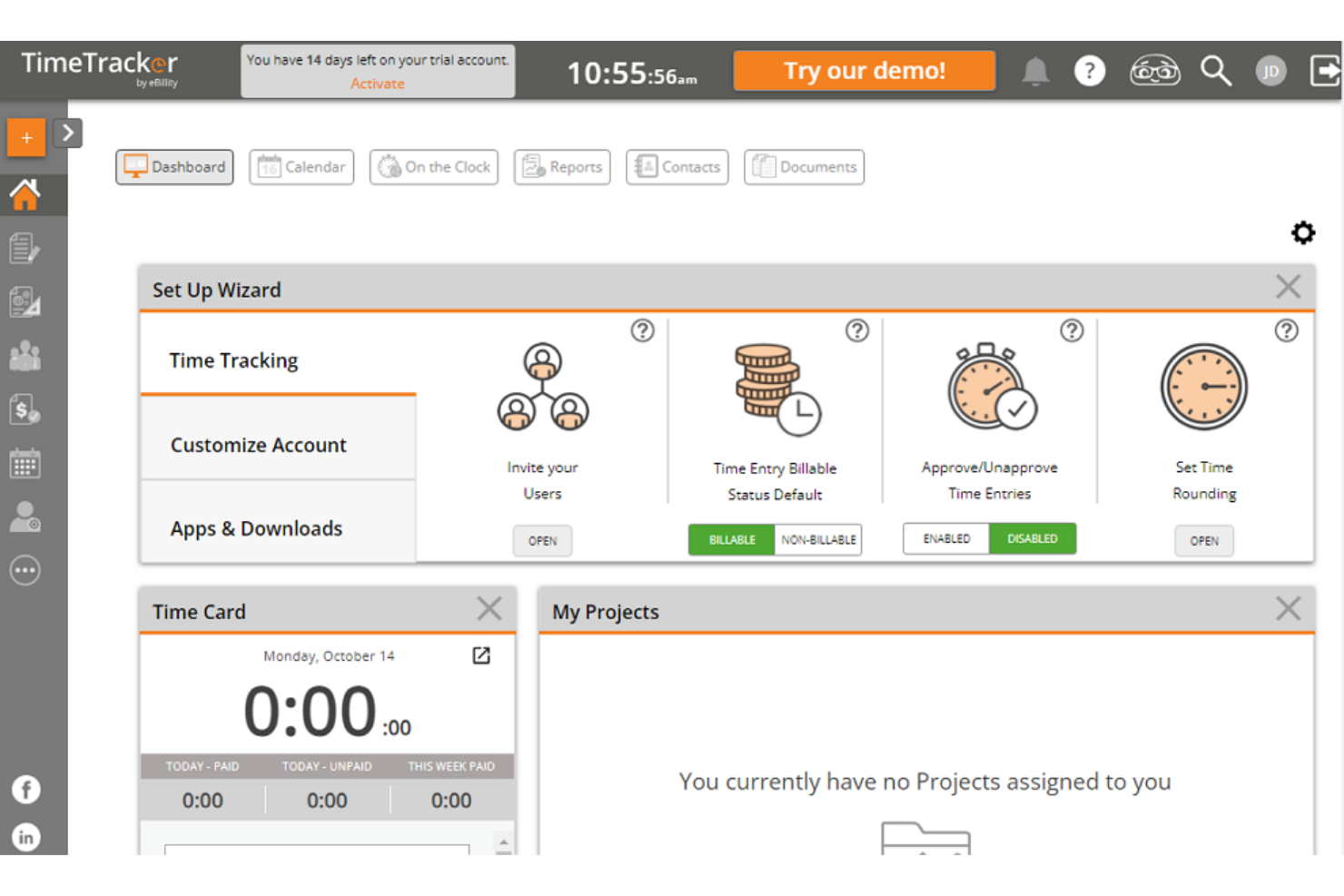1344x896 pixels.
Task: Click the search magnifier icon
Action: tap(1215, 71)
